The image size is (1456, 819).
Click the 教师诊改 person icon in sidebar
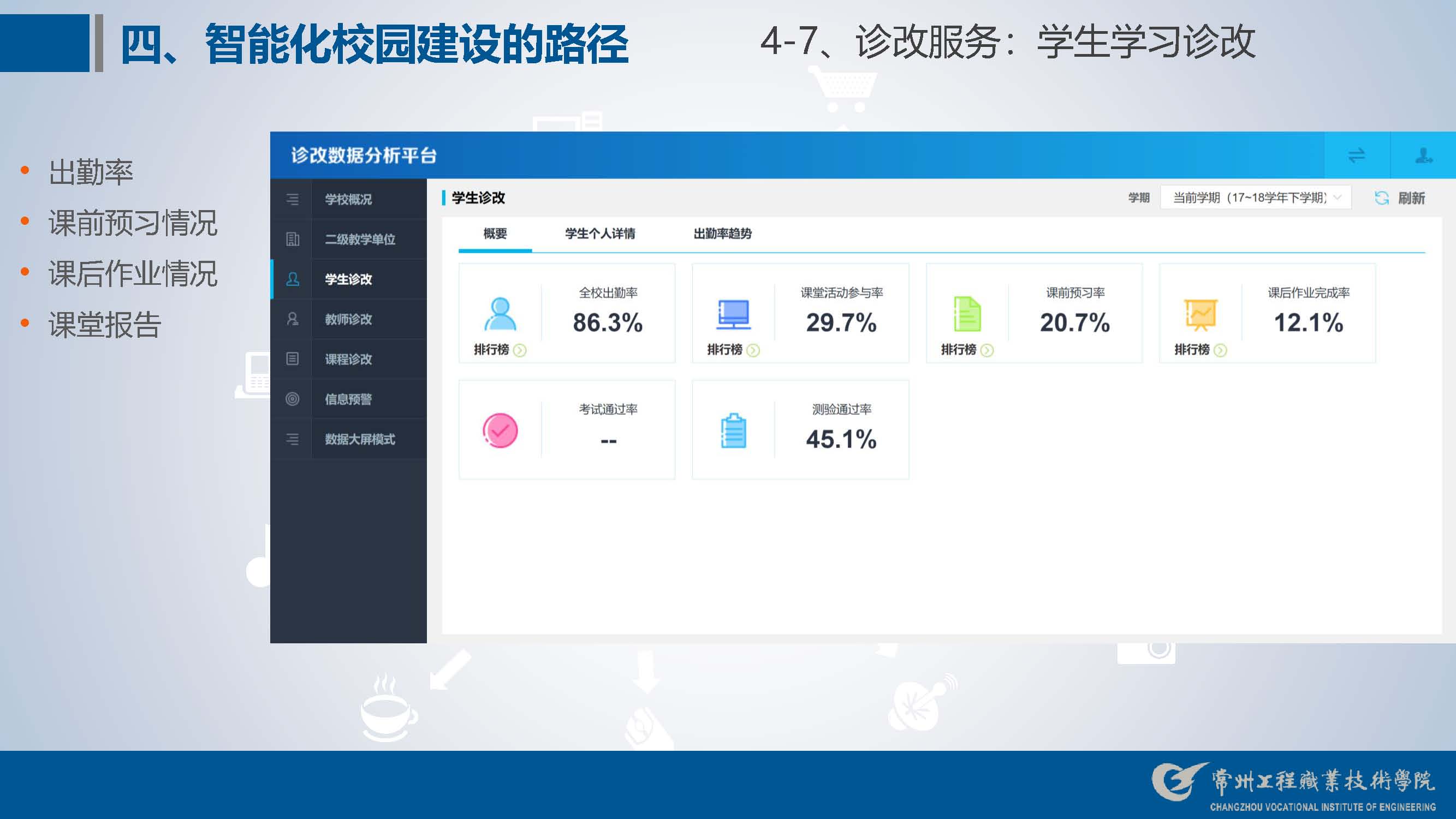pos(292,319)
